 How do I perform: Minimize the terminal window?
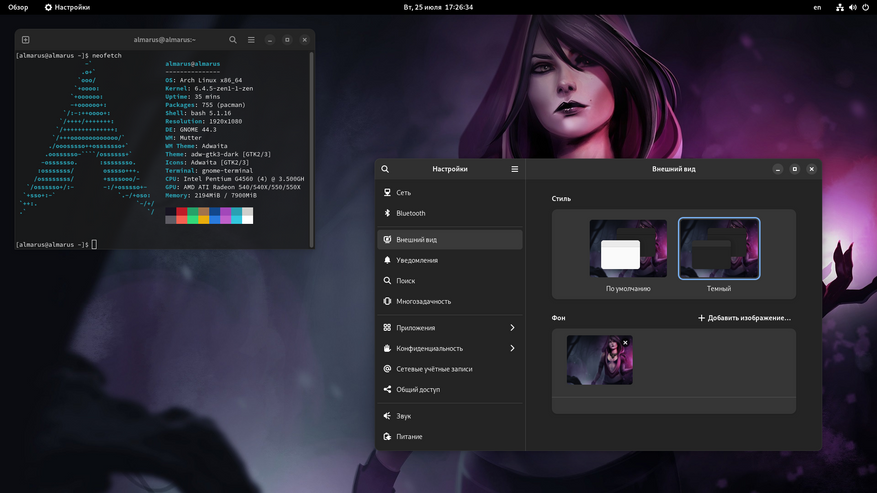270,40
